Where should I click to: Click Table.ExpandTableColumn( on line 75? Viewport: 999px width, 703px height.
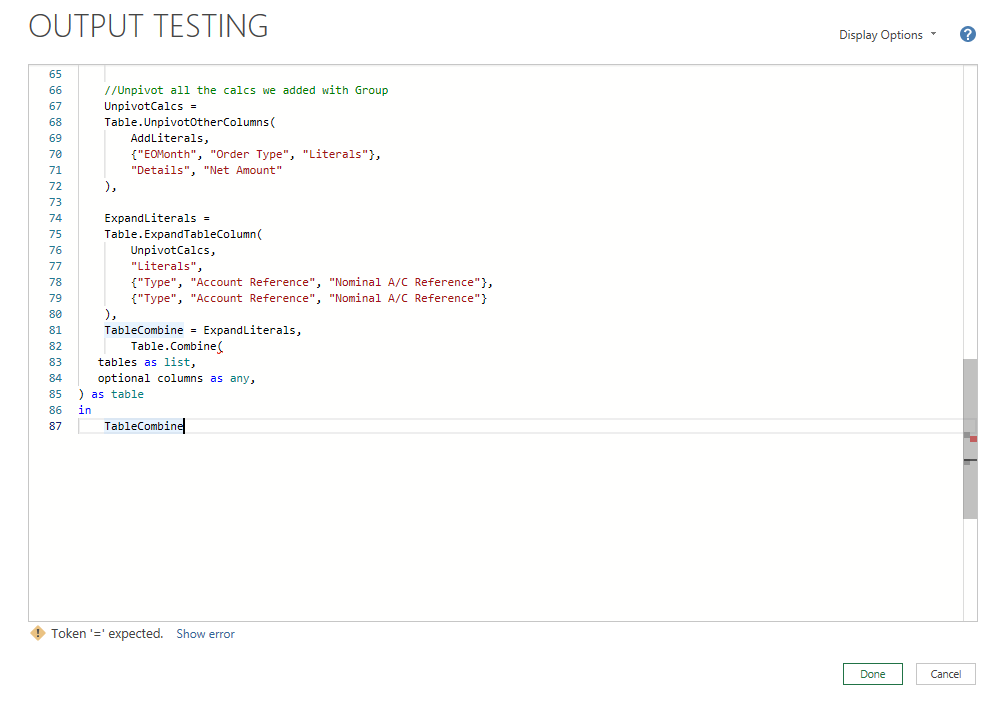(183, 234)
